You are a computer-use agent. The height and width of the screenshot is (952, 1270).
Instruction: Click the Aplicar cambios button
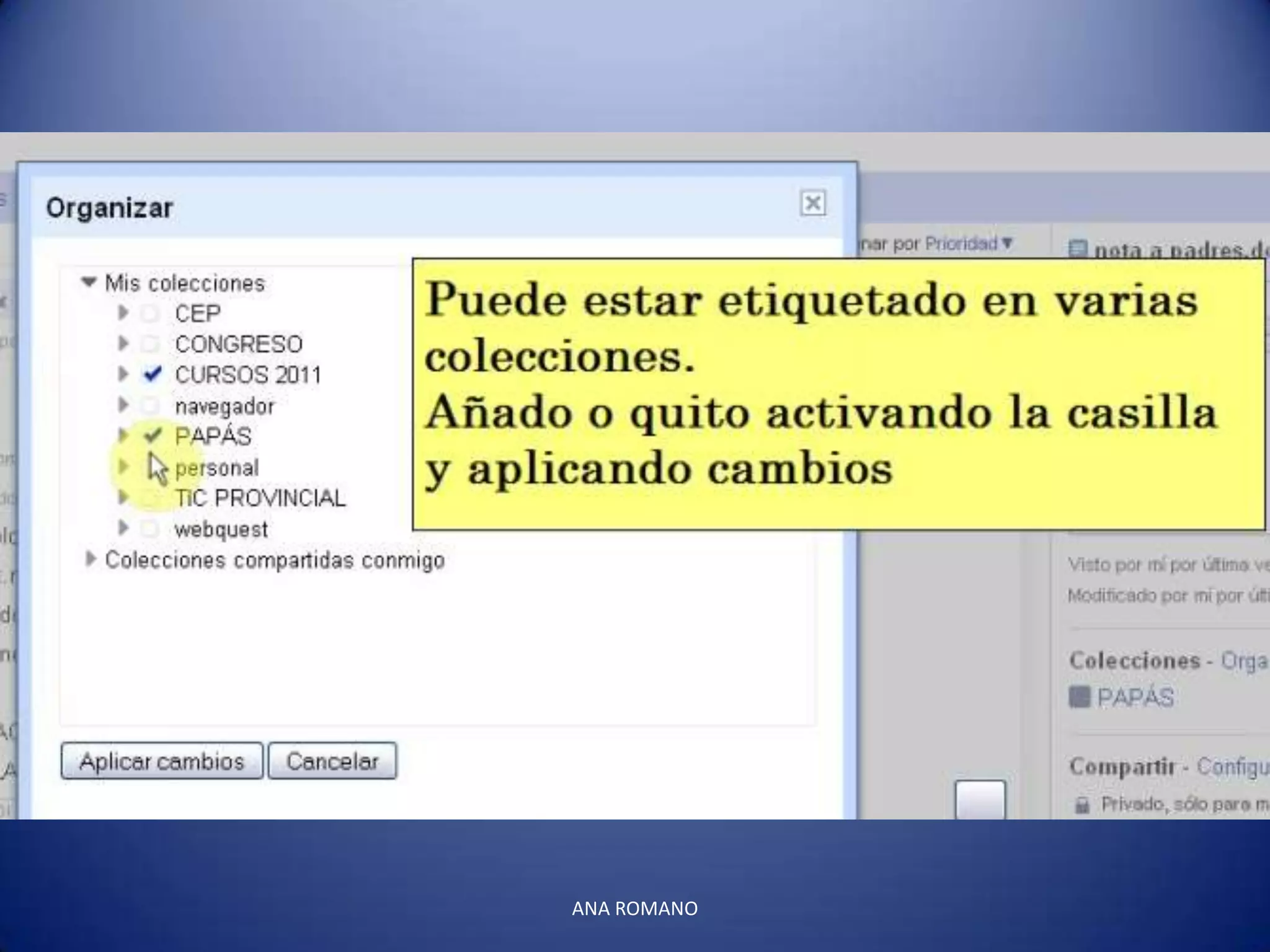point(162,760)
